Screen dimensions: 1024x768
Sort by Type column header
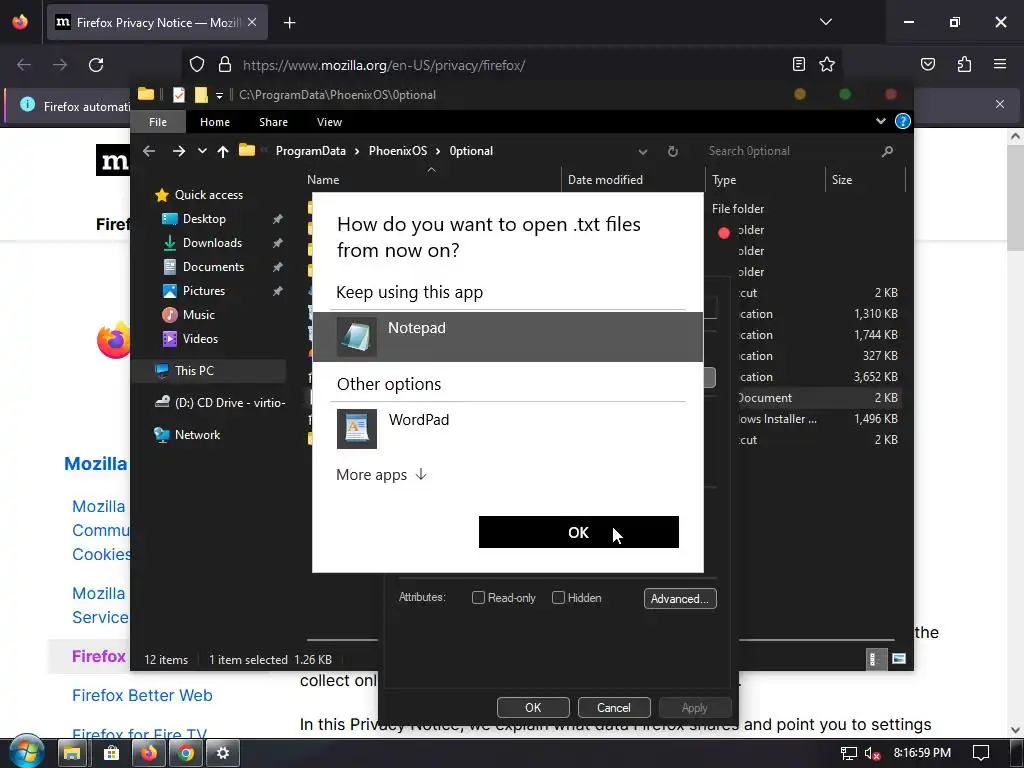pos(724,180)
